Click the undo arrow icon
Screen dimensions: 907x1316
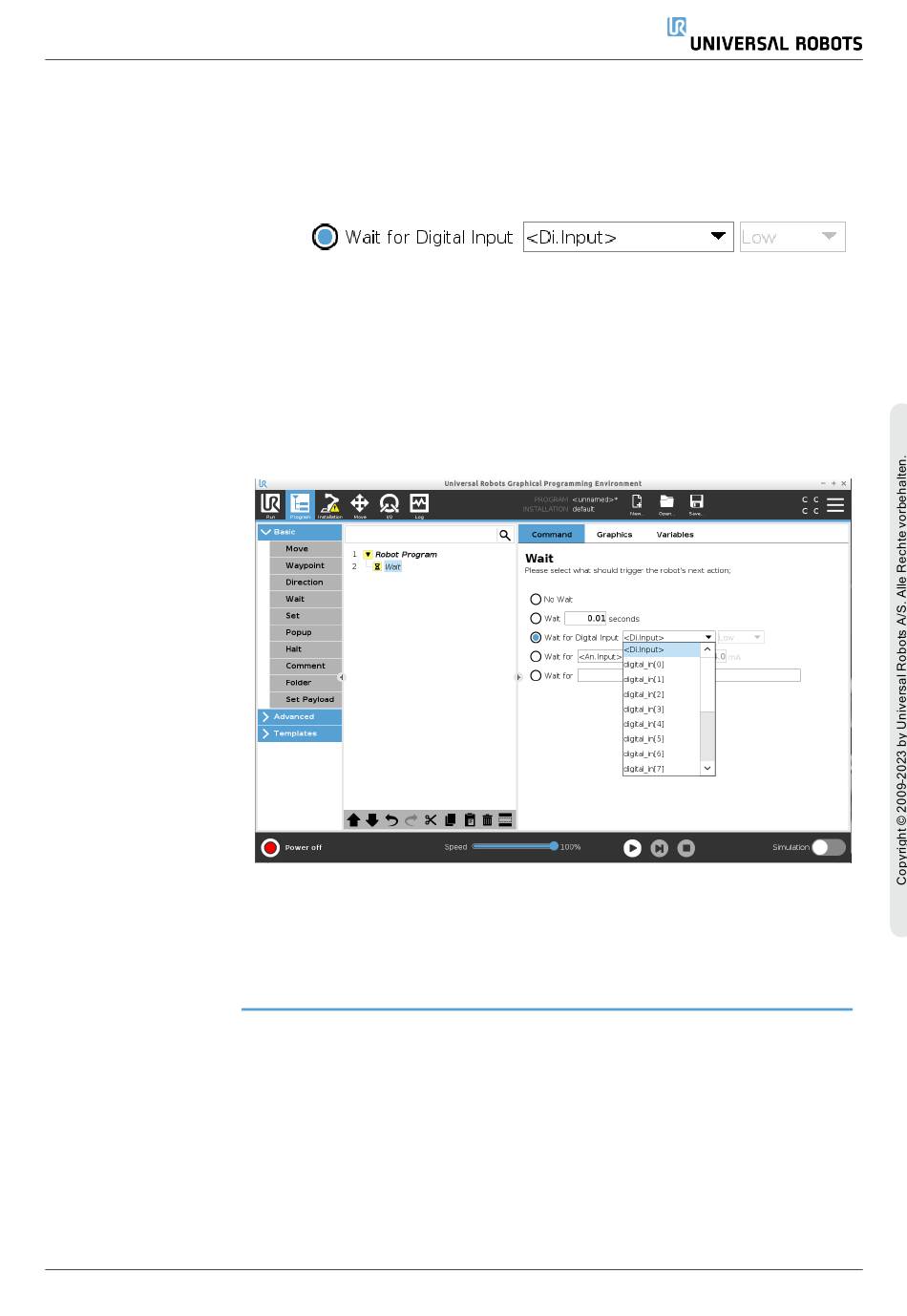click(x=391, y=819)
